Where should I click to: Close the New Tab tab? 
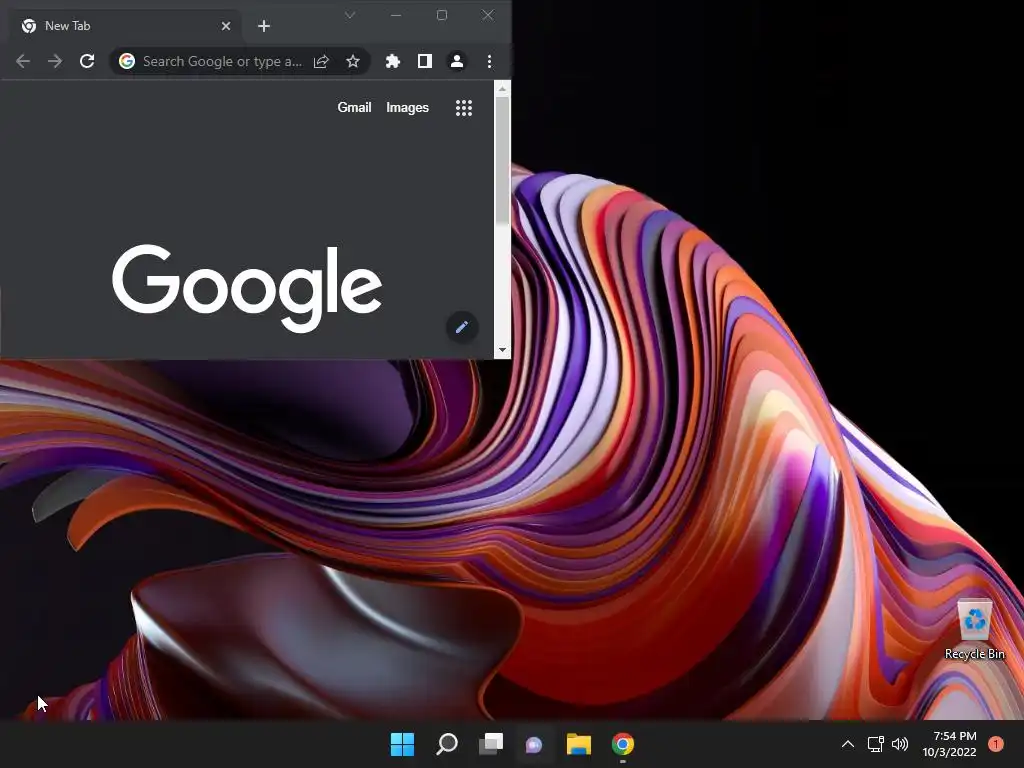(226, 26)
